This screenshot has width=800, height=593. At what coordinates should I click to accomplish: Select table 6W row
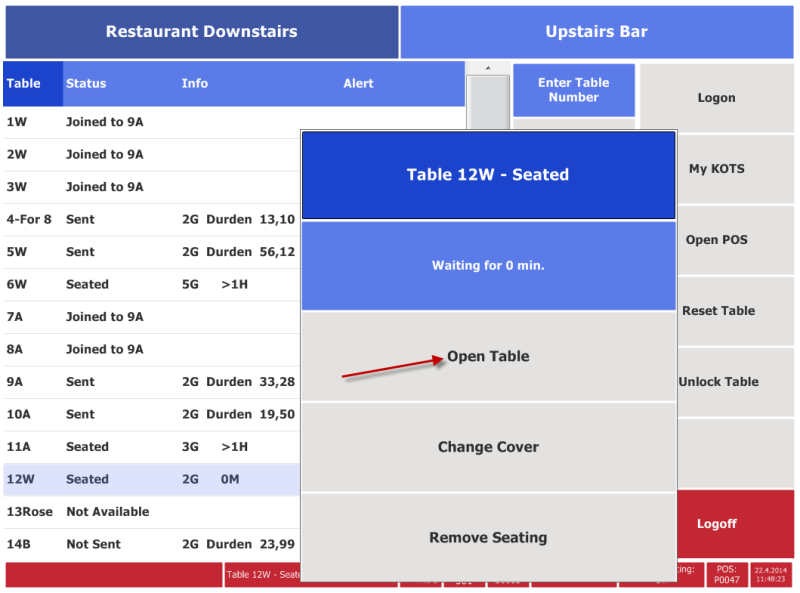[152, 284]
